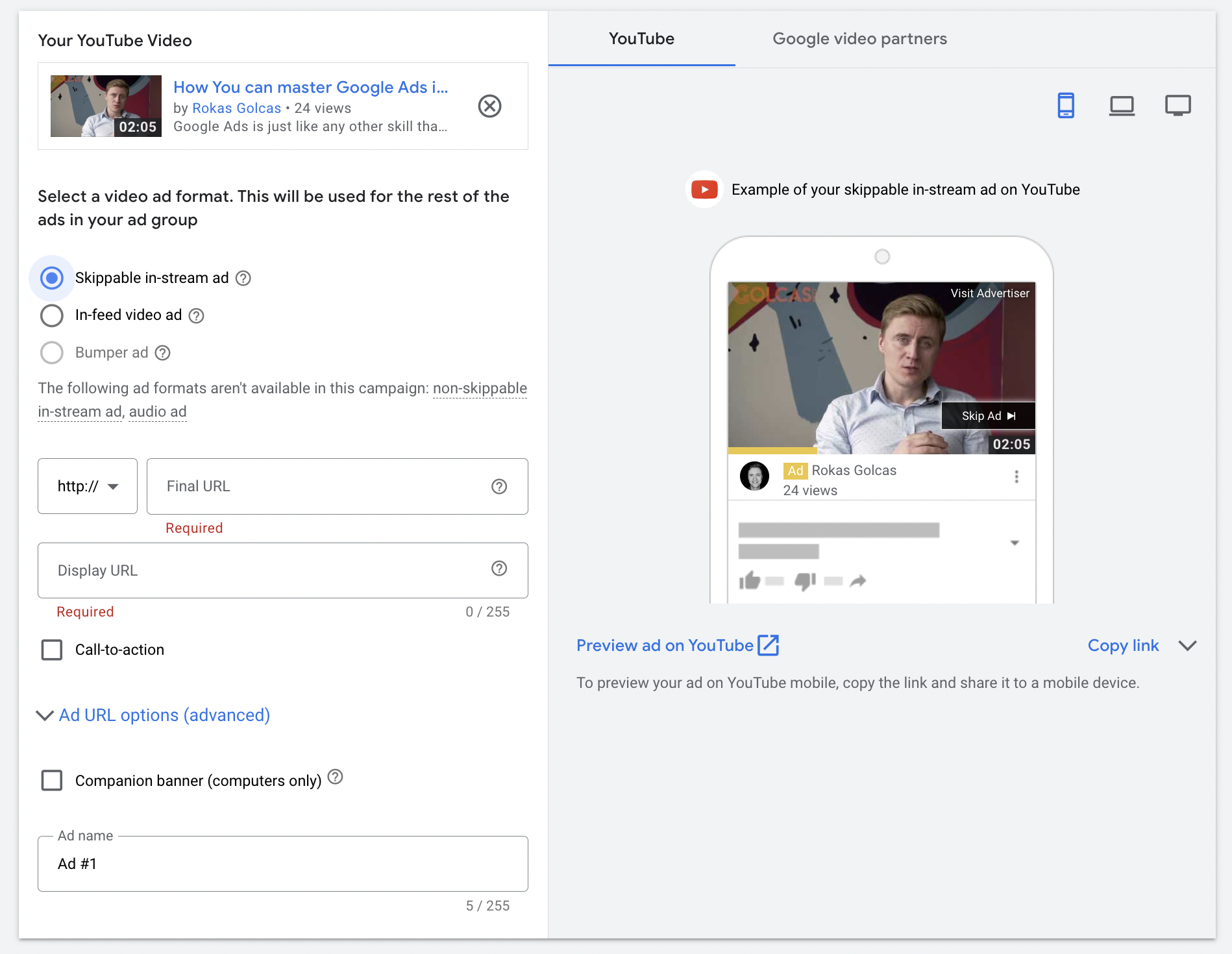Open the Rokas Golcas channel link
The width and height of the screenshot is (1232, 954).
click(237, 108)
